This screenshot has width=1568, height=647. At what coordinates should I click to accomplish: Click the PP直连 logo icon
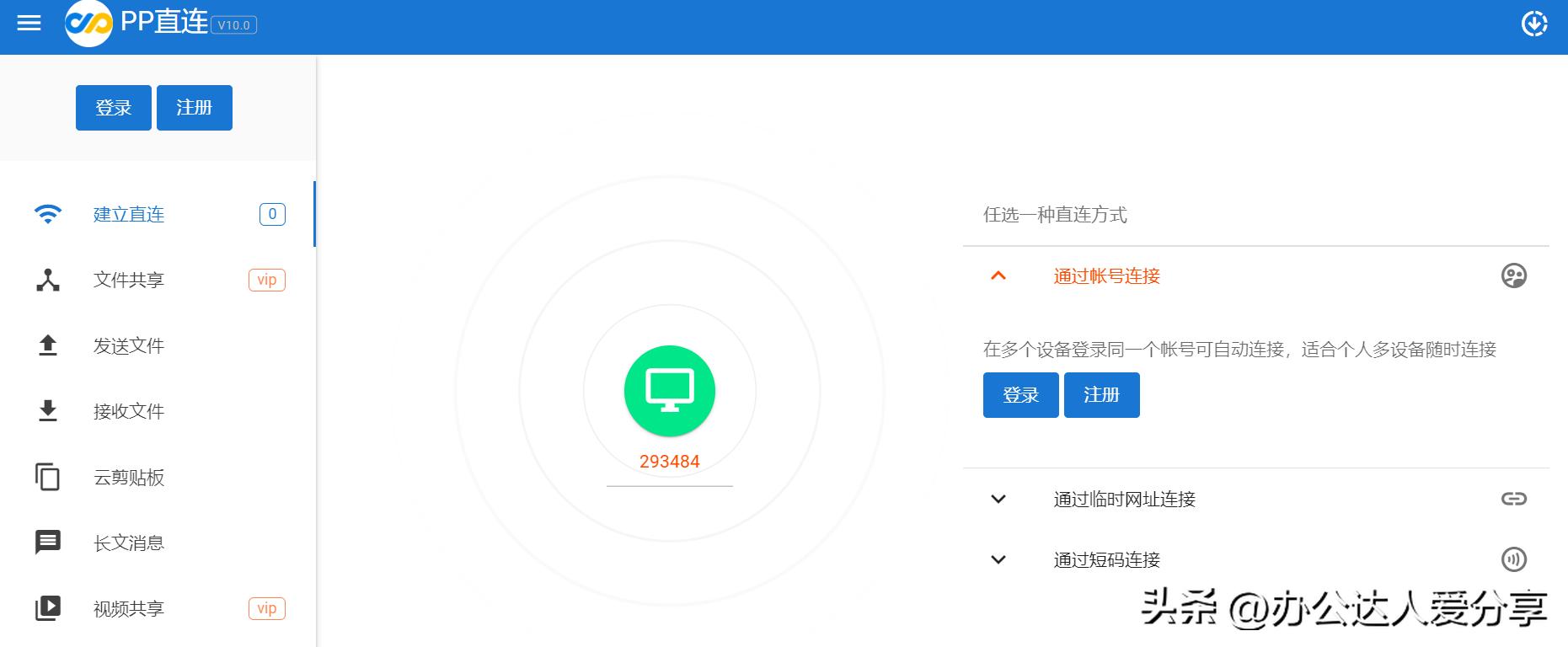(x=88, y=24)
